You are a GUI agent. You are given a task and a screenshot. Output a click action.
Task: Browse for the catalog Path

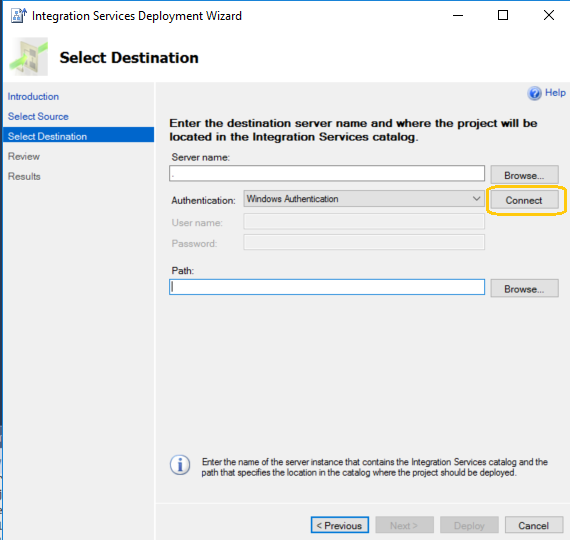point(524,289)
